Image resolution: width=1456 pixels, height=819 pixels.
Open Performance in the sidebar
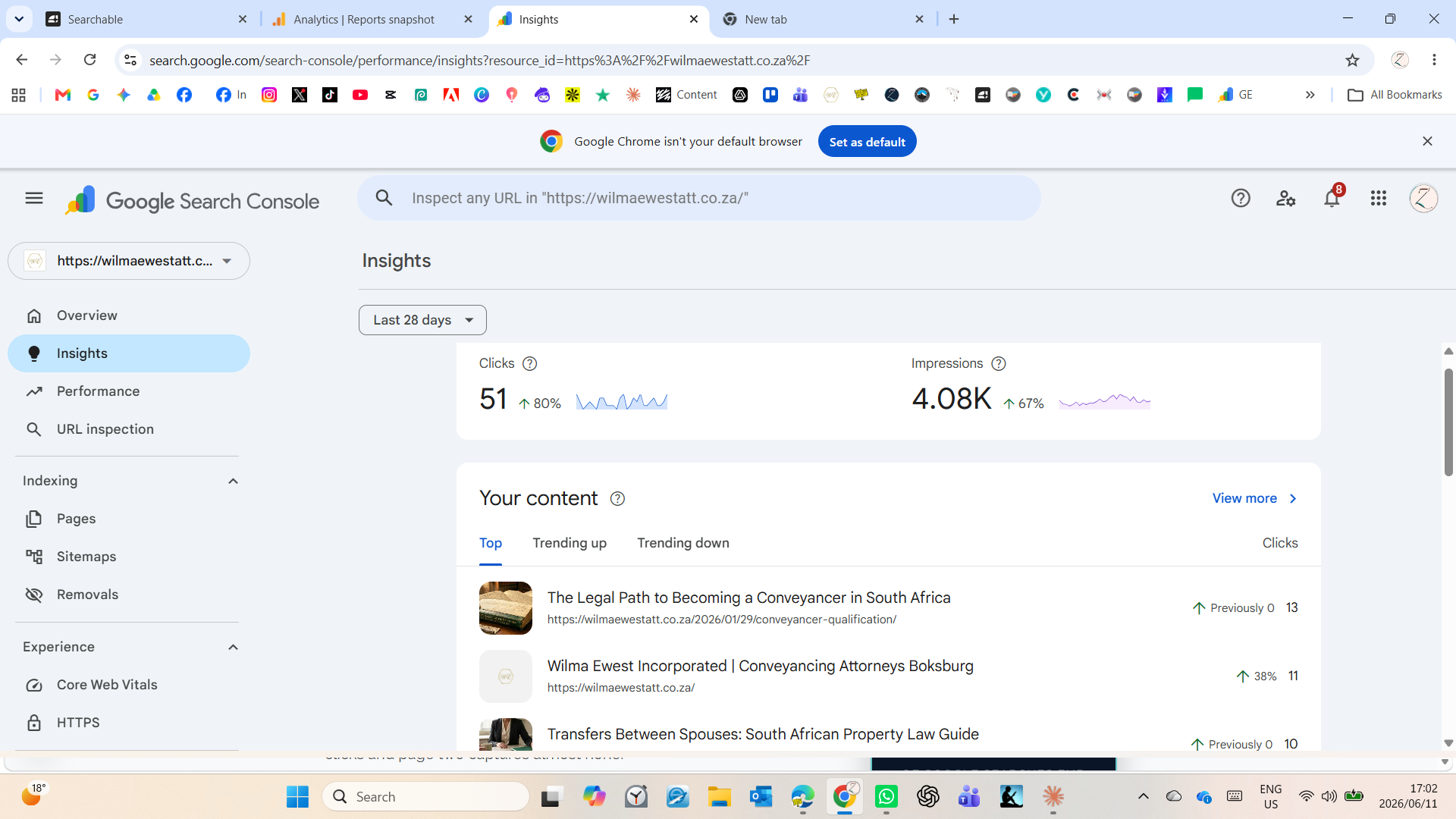tap(129, 391)
